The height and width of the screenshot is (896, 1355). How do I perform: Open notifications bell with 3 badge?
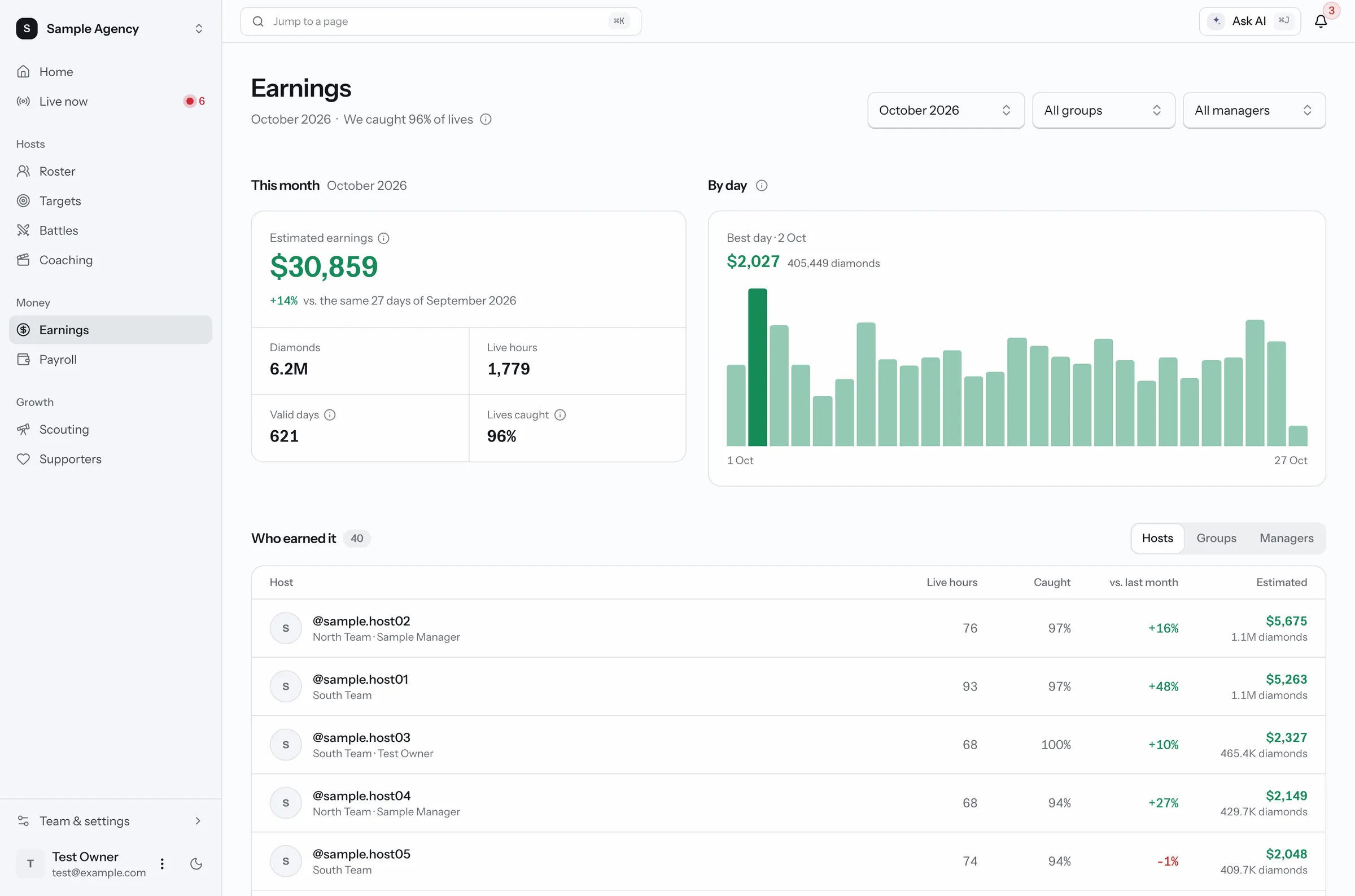(1321, 21)
